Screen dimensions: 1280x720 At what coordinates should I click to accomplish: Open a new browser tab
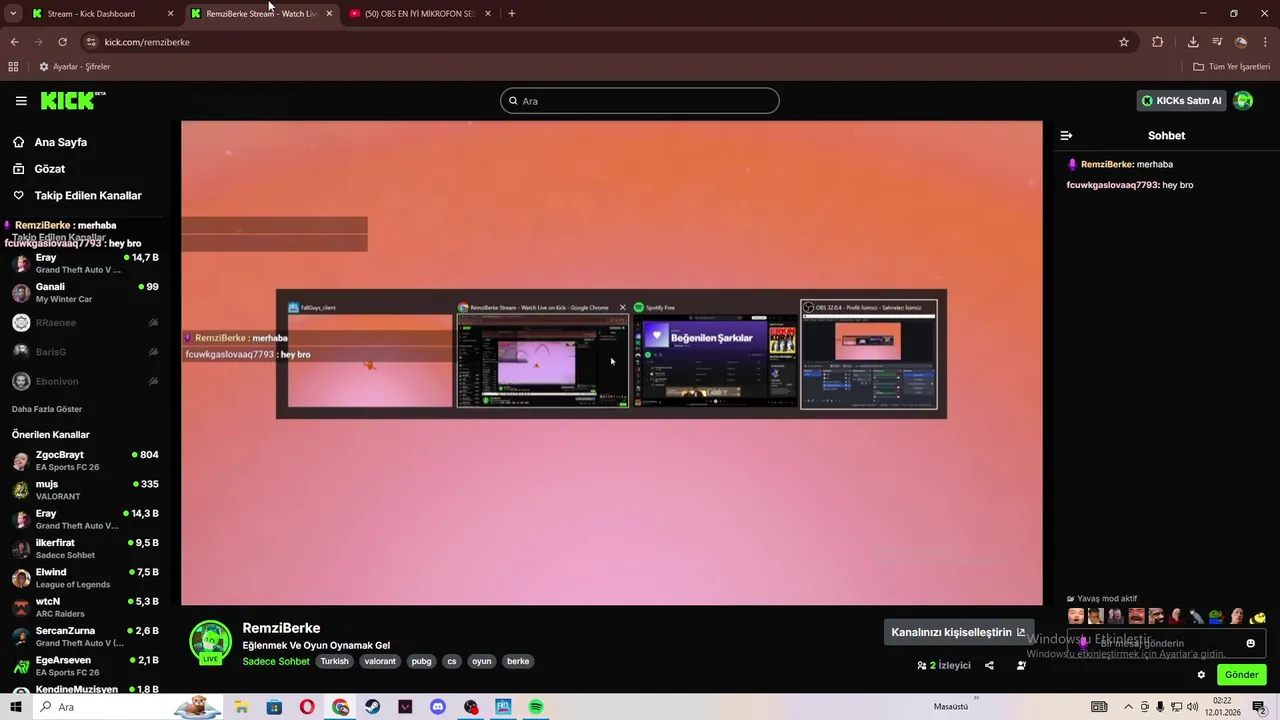pyautogui.click(x=512, y=14)
